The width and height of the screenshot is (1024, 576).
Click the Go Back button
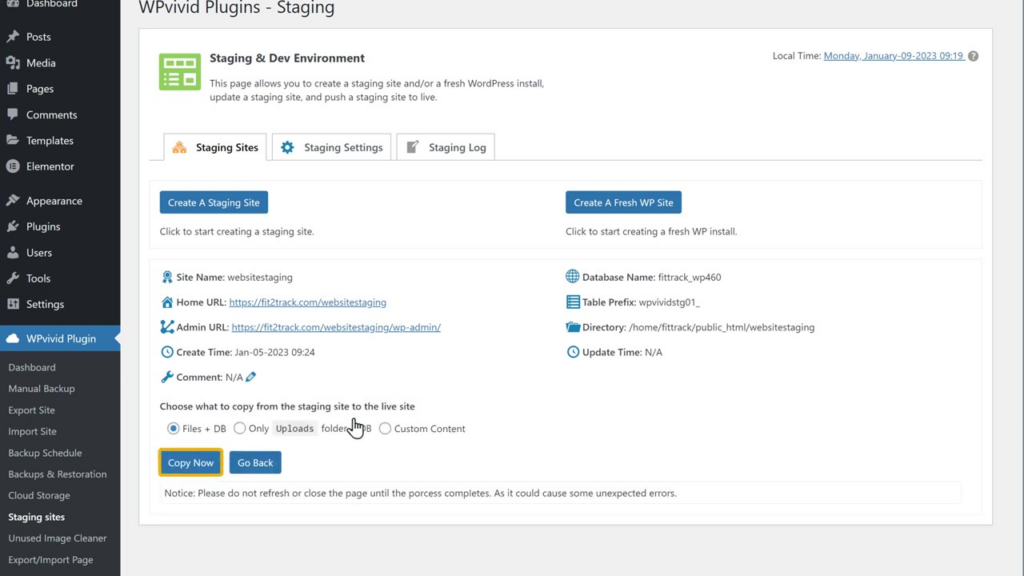255,463
